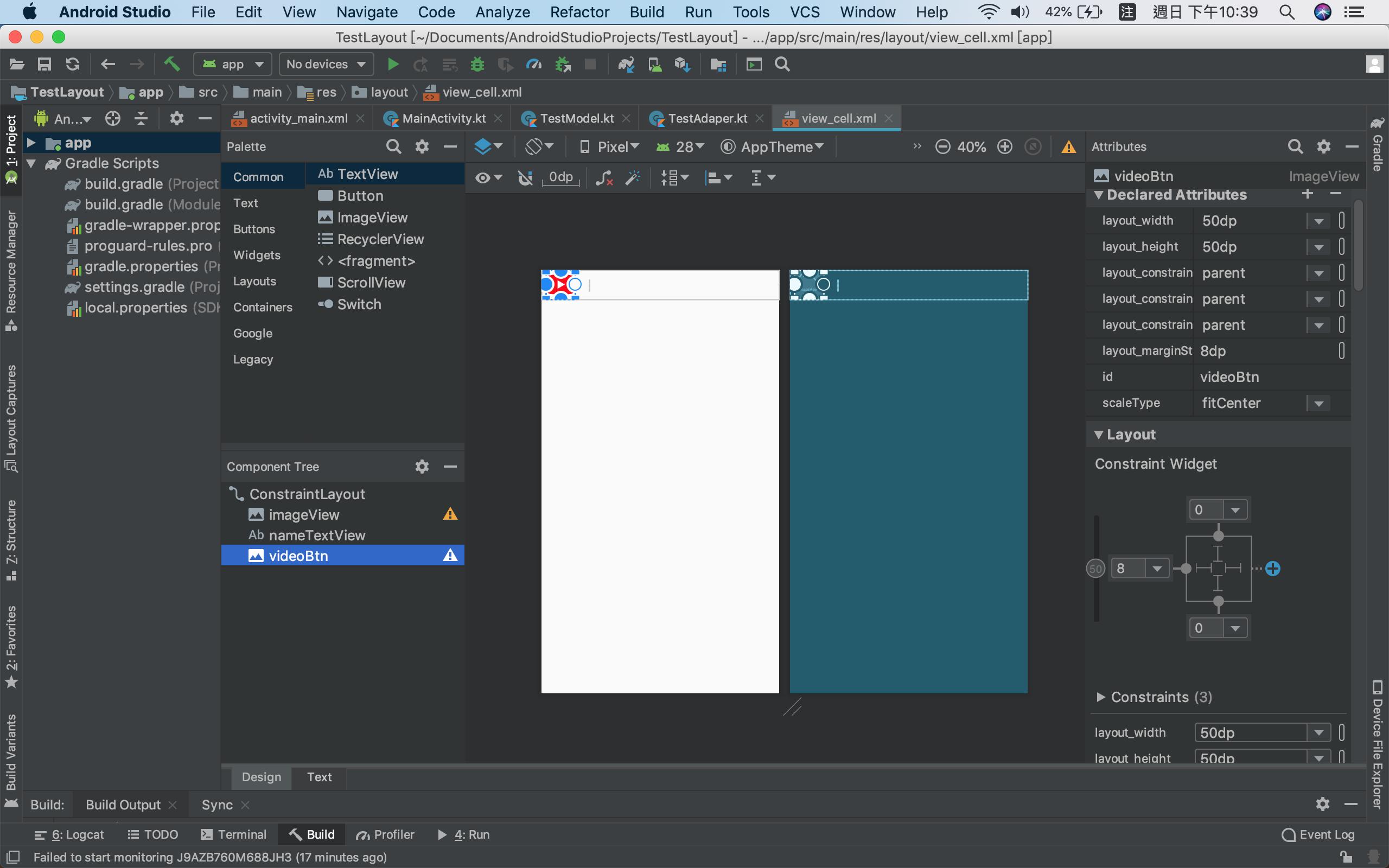This screenshot has height=868, width=1389.
Task: Open the 6: Logcat tool window
Action: coord(69,835)
